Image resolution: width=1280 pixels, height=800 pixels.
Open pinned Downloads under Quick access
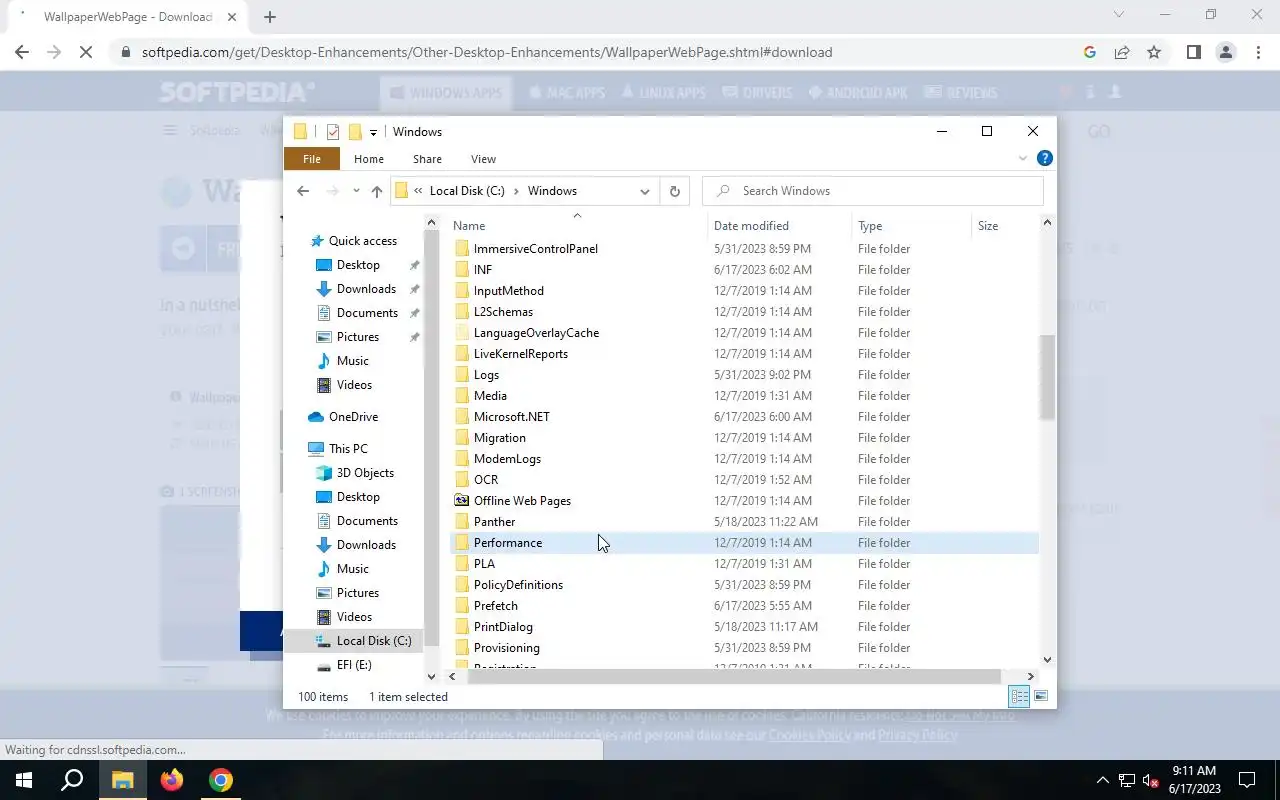[x=366, y=289]
